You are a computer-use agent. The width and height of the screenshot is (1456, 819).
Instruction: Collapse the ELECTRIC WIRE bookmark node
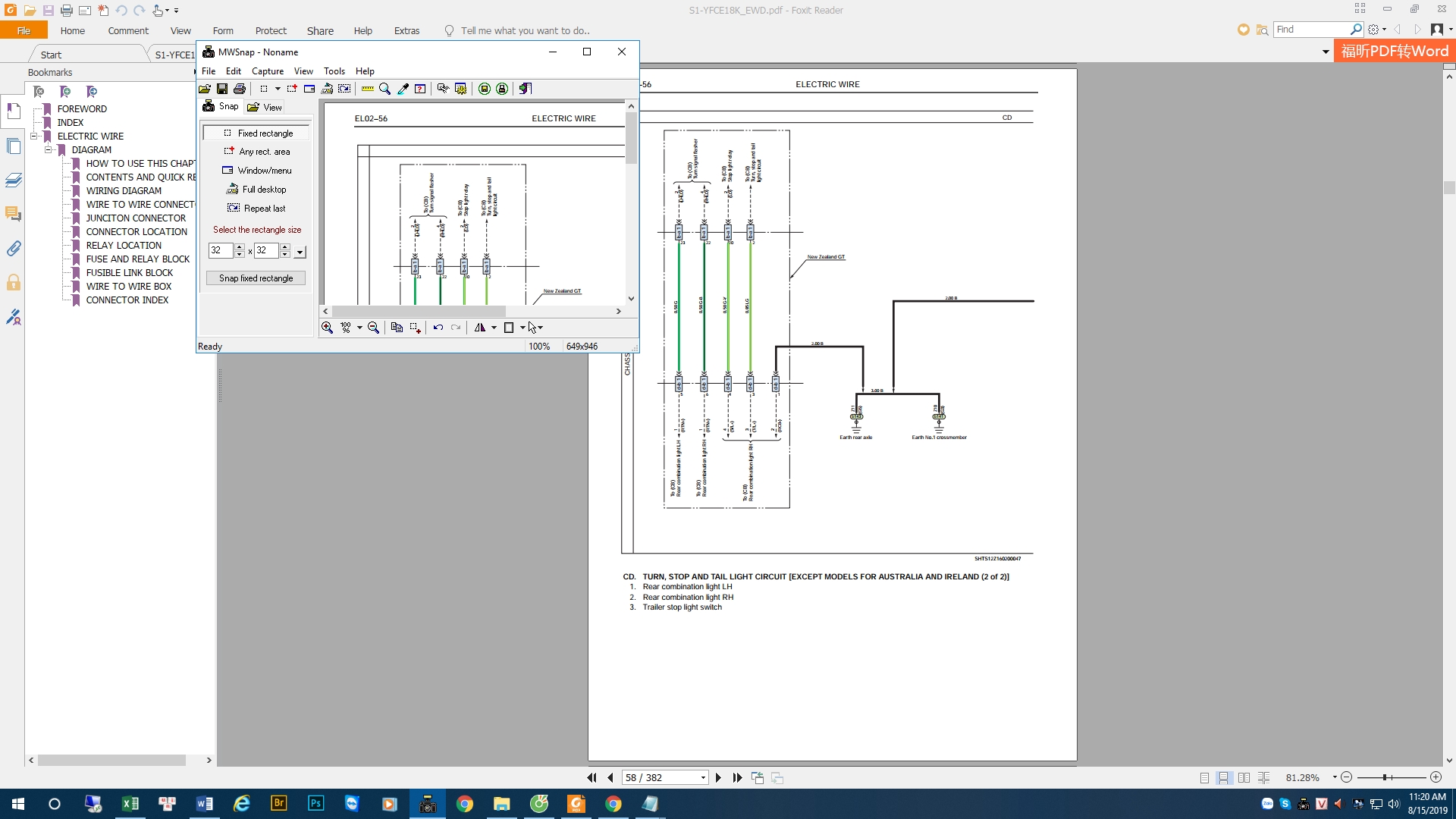coord(33,136)
